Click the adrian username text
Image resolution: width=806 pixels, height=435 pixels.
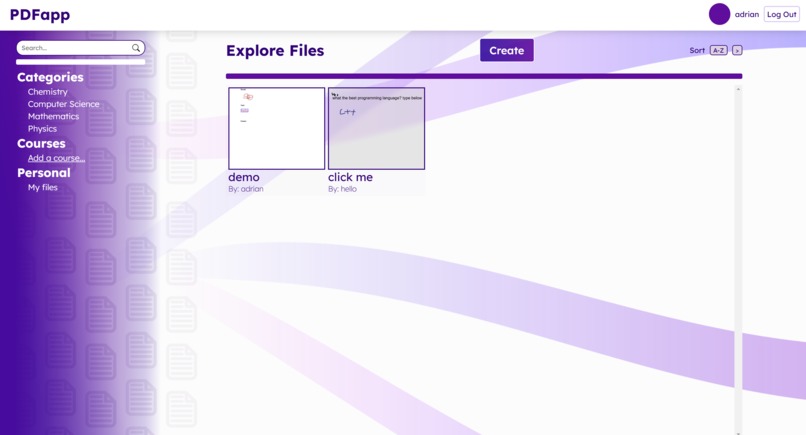747,14
